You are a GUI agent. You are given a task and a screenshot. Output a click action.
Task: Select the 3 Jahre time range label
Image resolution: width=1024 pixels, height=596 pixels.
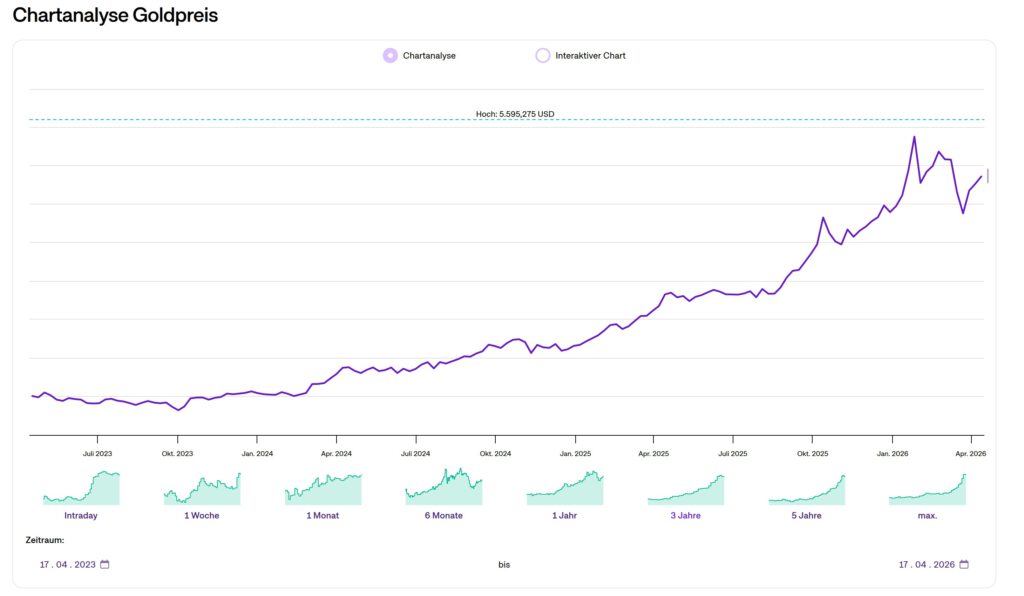tap(686, 515)
